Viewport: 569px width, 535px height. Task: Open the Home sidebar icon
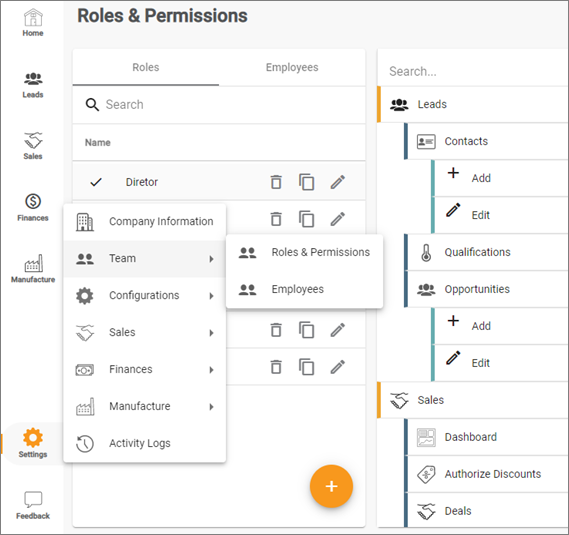pyautogui.click(x=33, y=23)
